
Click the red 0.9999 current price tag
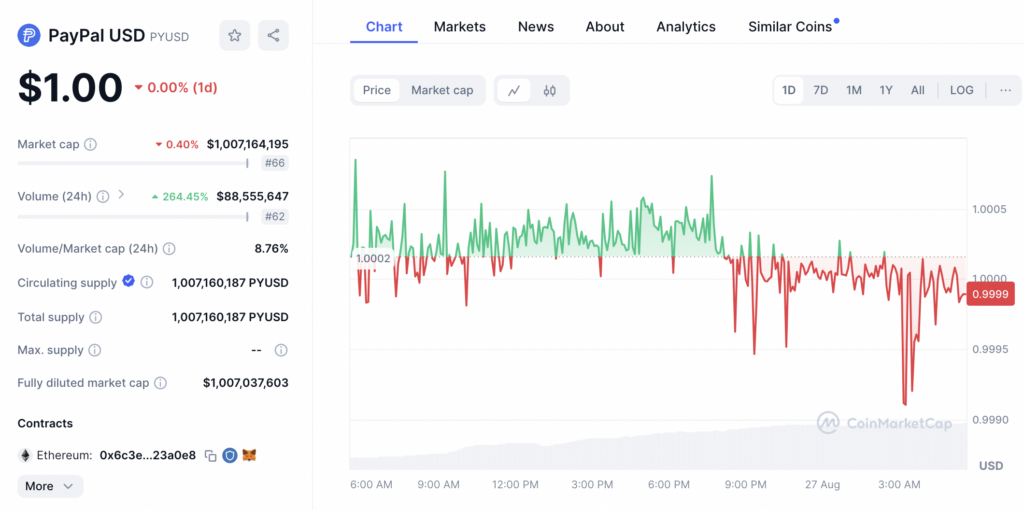tap(992, 294)
